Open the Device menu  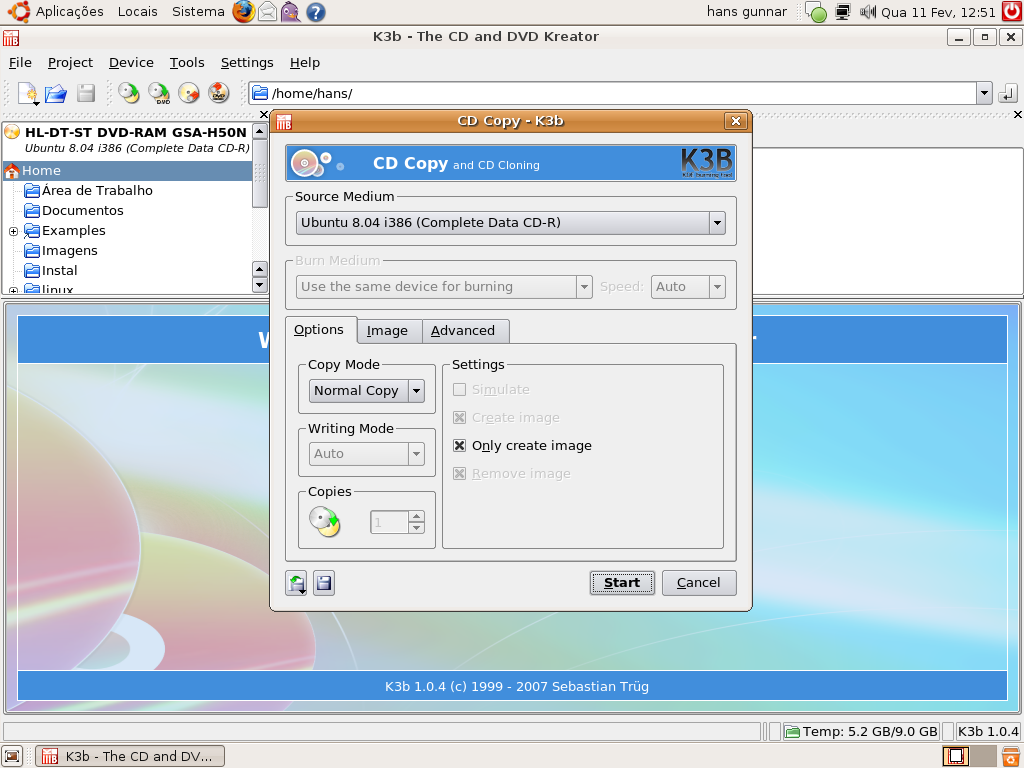131,63
